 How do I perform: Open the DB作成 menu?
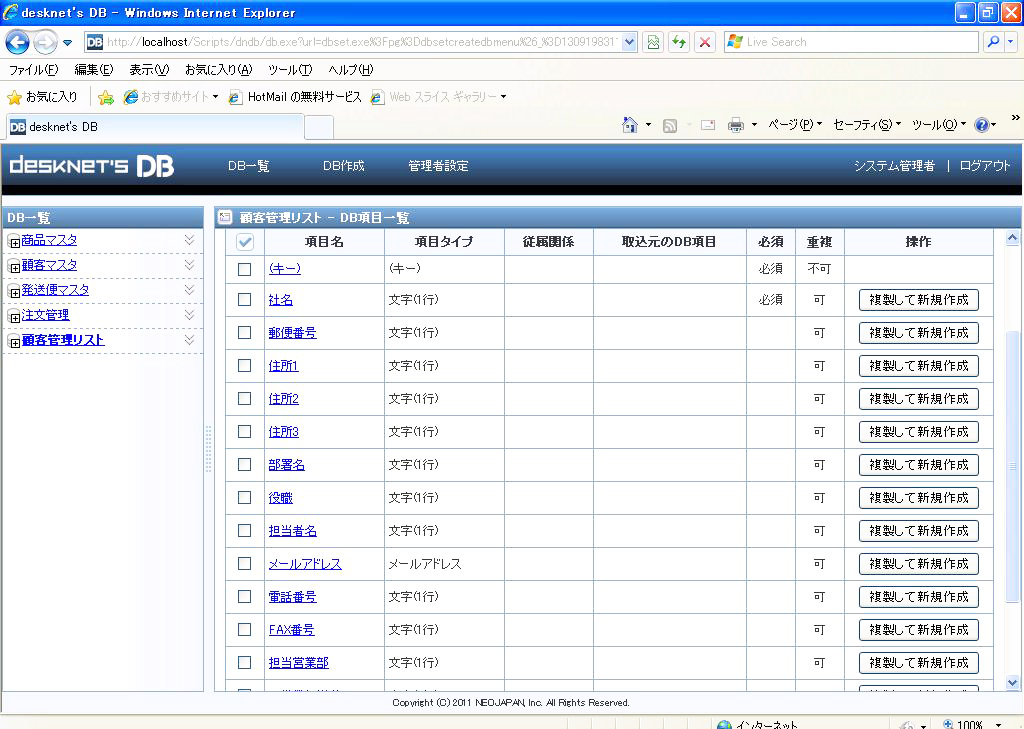[343, 166]
